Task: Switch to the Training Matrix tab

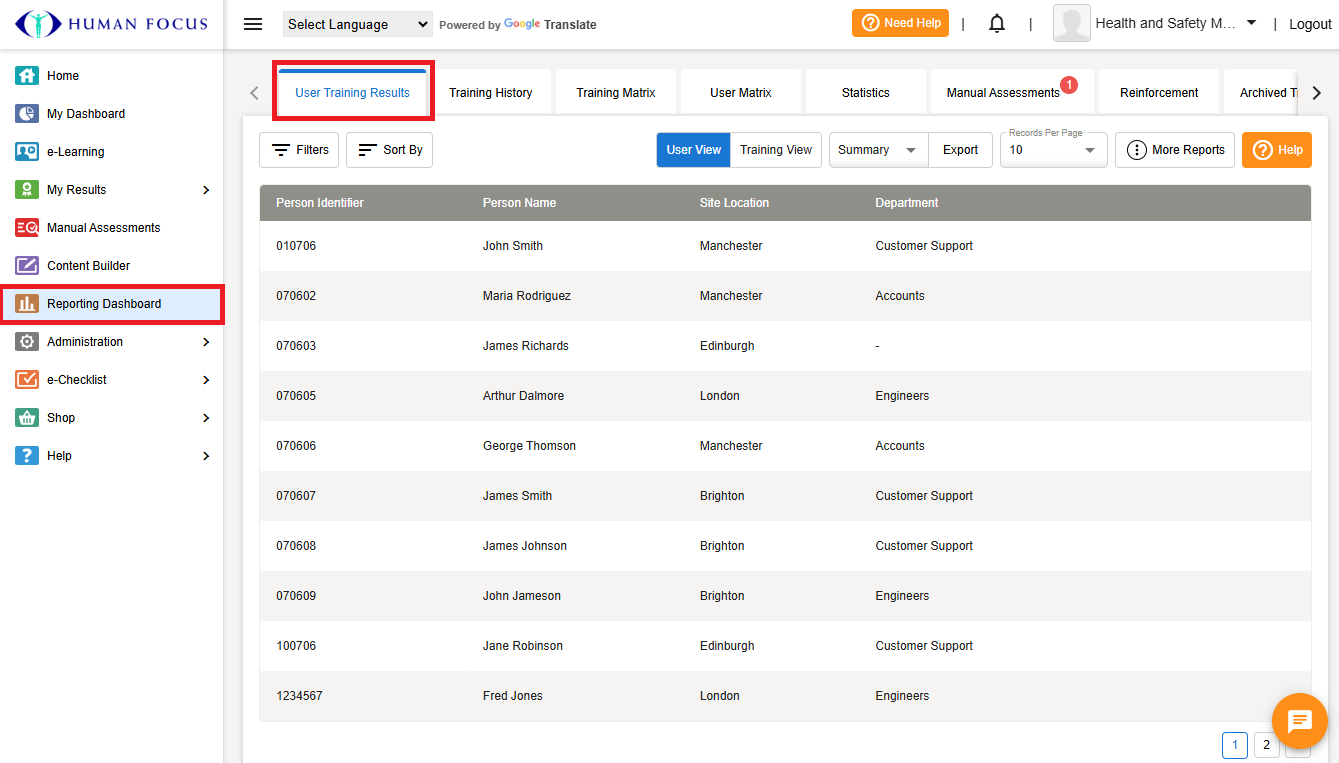Action: click(616, 93)
